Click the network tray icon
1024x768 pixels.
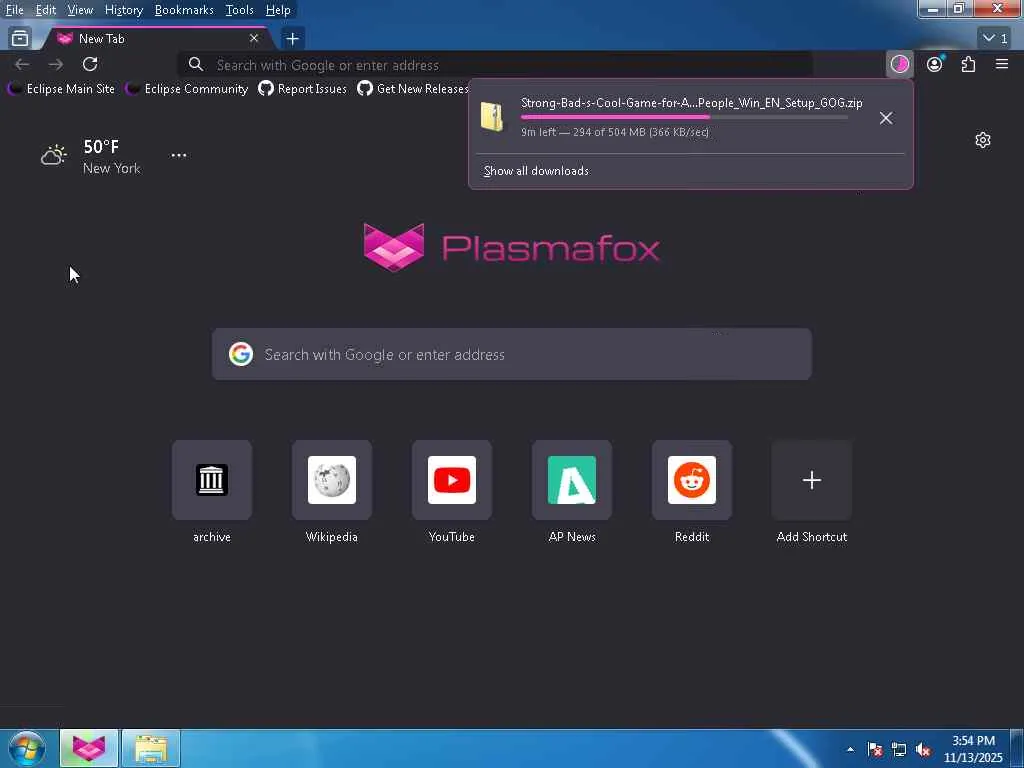(899, 749)
